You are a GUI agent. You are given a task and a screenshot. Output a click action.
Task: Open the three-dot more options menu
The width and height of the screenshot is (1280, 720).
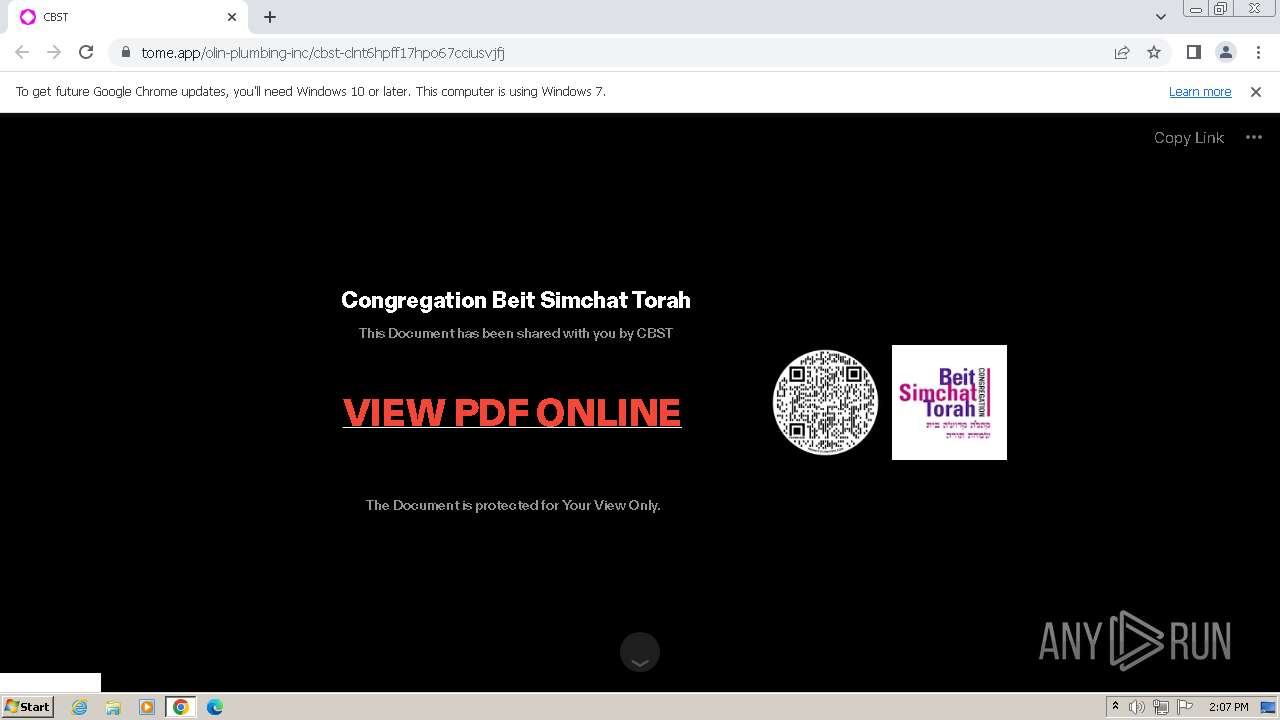1254,138
